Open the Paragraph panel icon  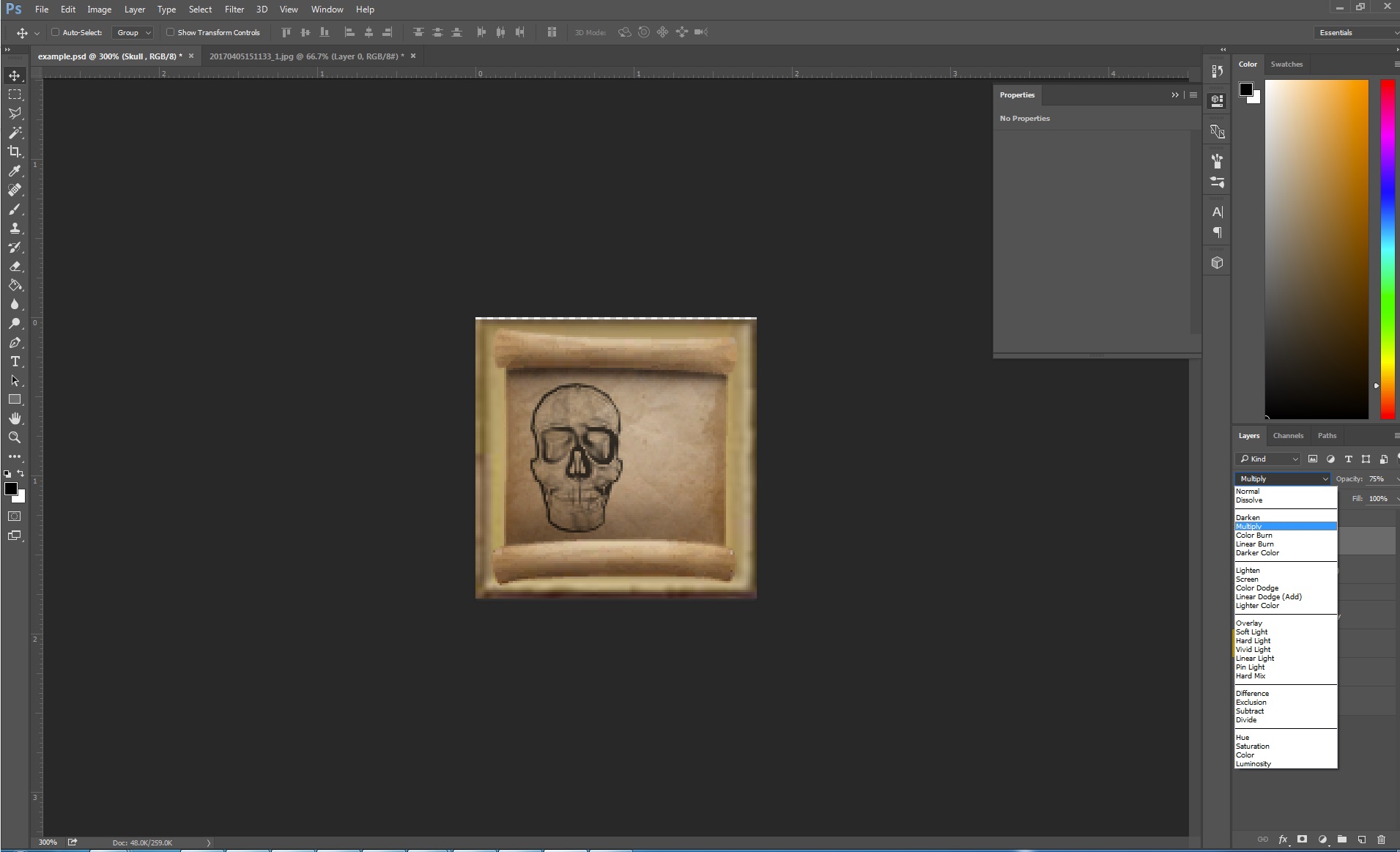click(x=1217, y=232)
